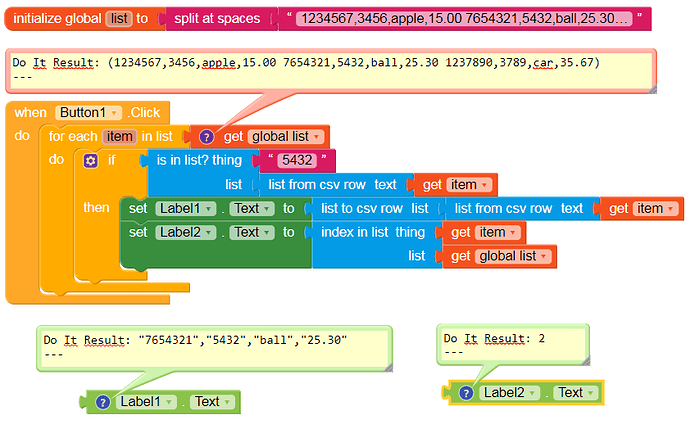Grab the resize handle of the Label1 result comment

[x=388, y=367]
